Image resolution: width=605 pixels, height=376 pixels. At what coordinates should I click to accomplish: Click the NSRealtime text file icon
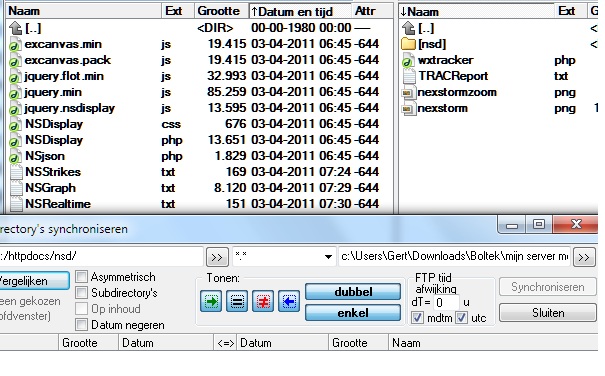coord(15,204)
